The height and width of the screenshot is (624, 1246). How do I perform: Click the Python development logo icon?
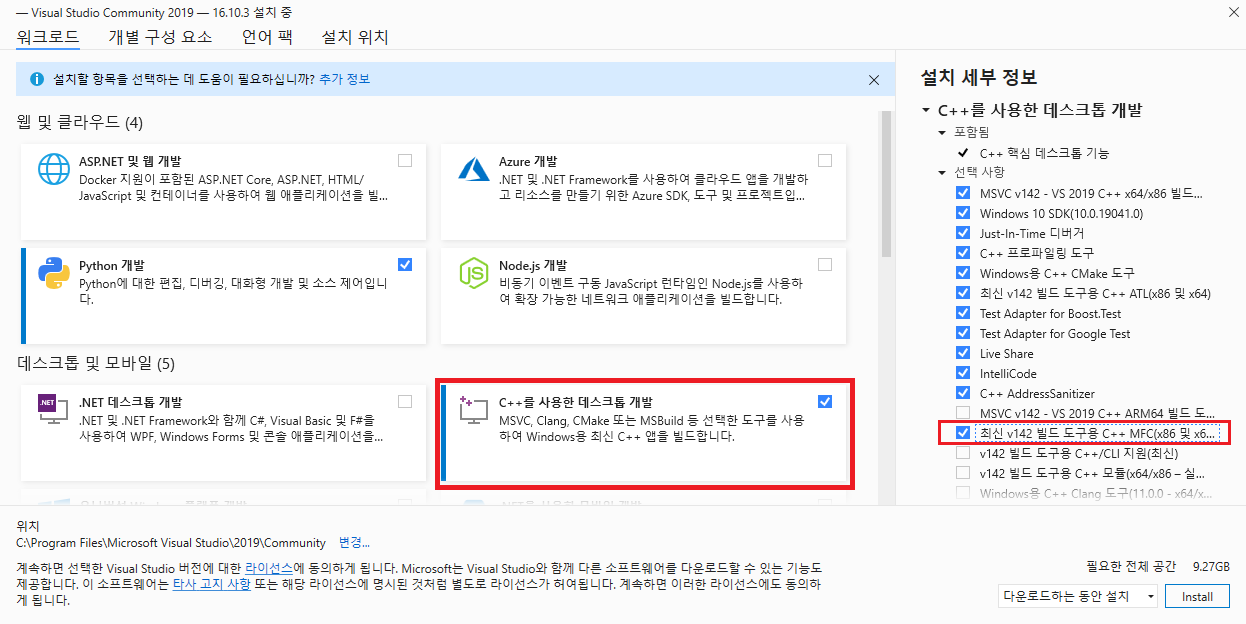click(x=53, y=273)
